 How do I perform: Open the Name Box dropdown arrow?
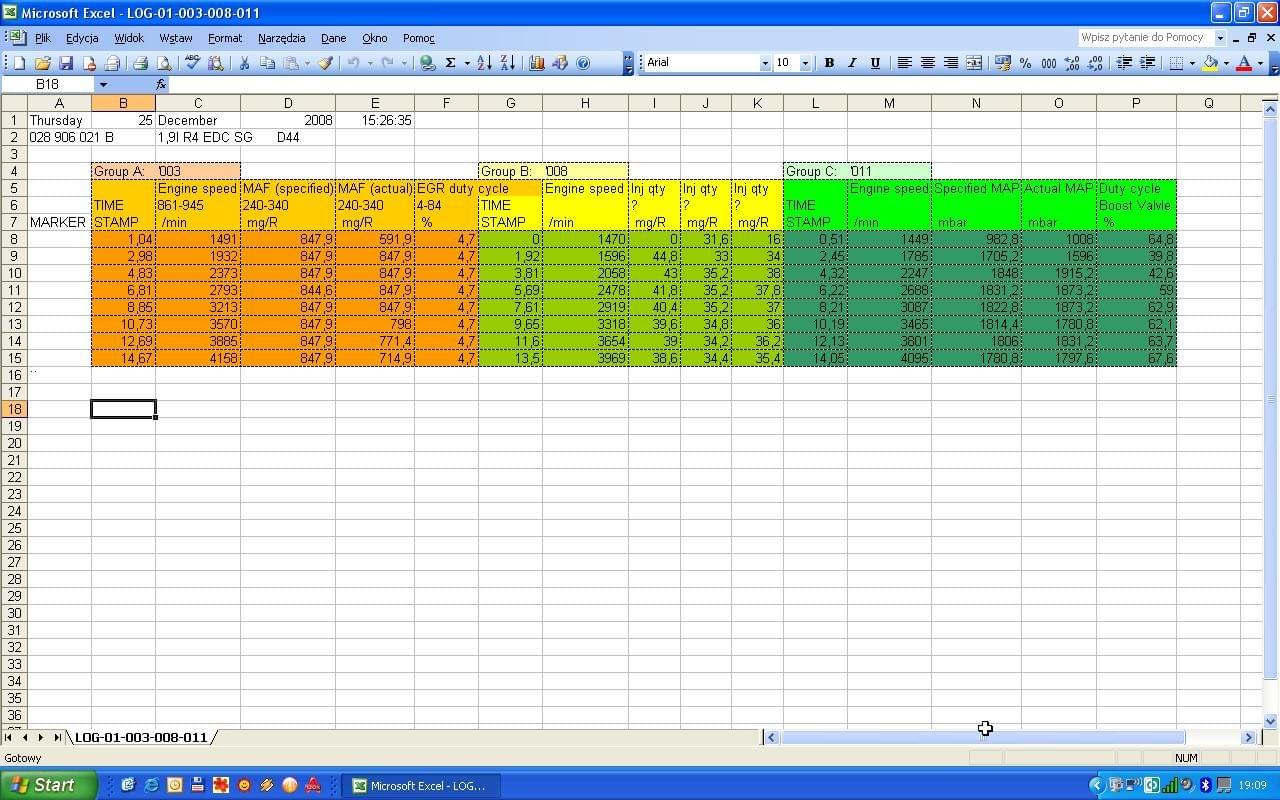[x=103, y=85]
